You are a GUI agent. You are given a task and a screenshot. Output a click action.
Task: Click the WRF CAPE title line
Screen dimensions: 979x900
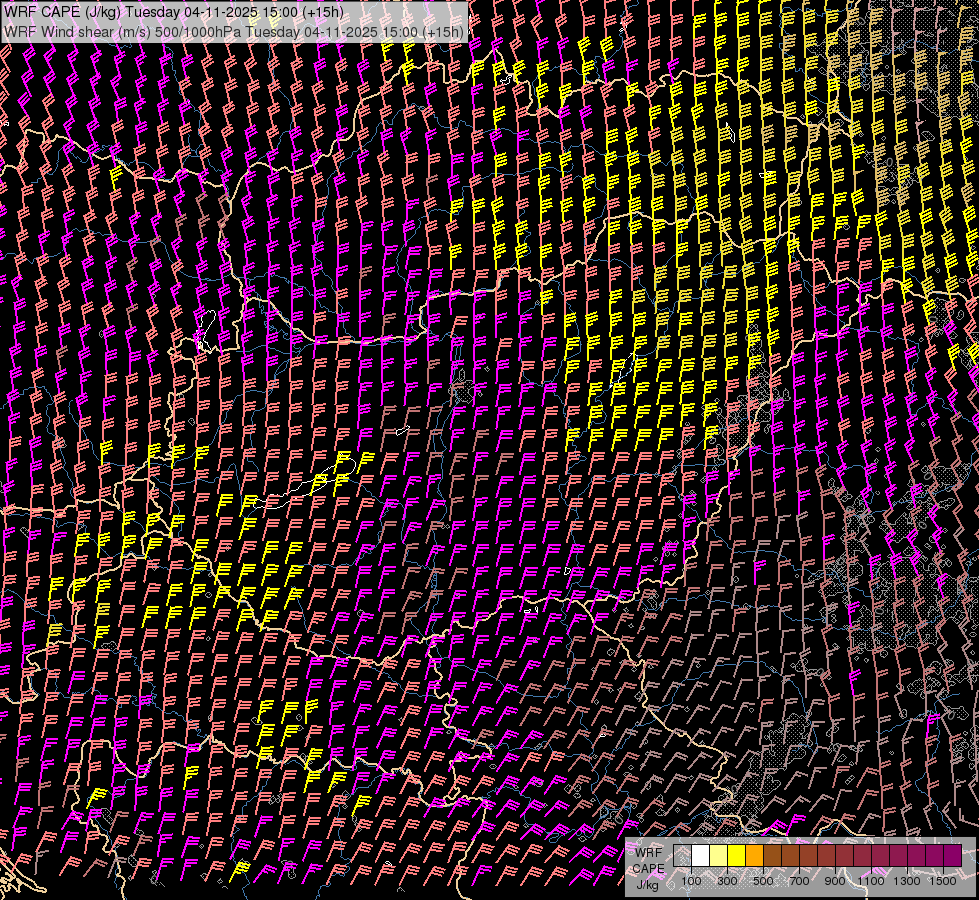(173, 11)
